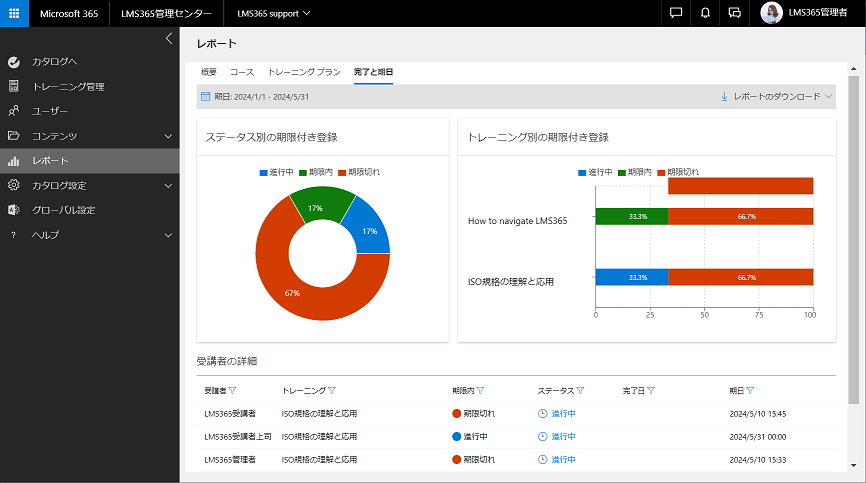Open the LMS365管理者 profile avatar
Image resolution: width=866 pixels, height=483 pixels.
click(x=771, y=13)
